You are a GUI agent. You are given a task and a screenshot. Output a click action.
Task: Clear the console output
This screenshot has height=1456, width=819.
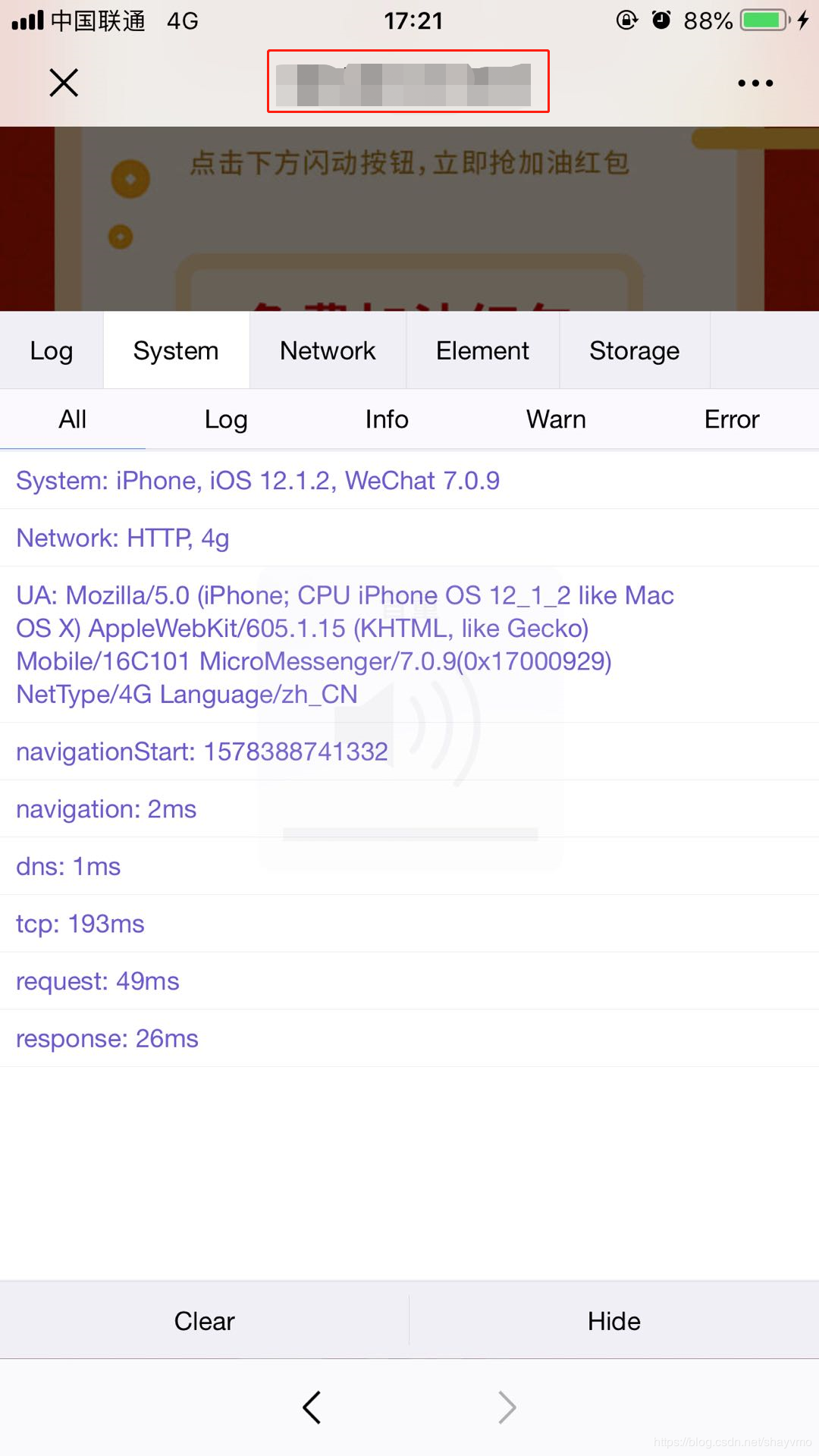click(205, 1321)
